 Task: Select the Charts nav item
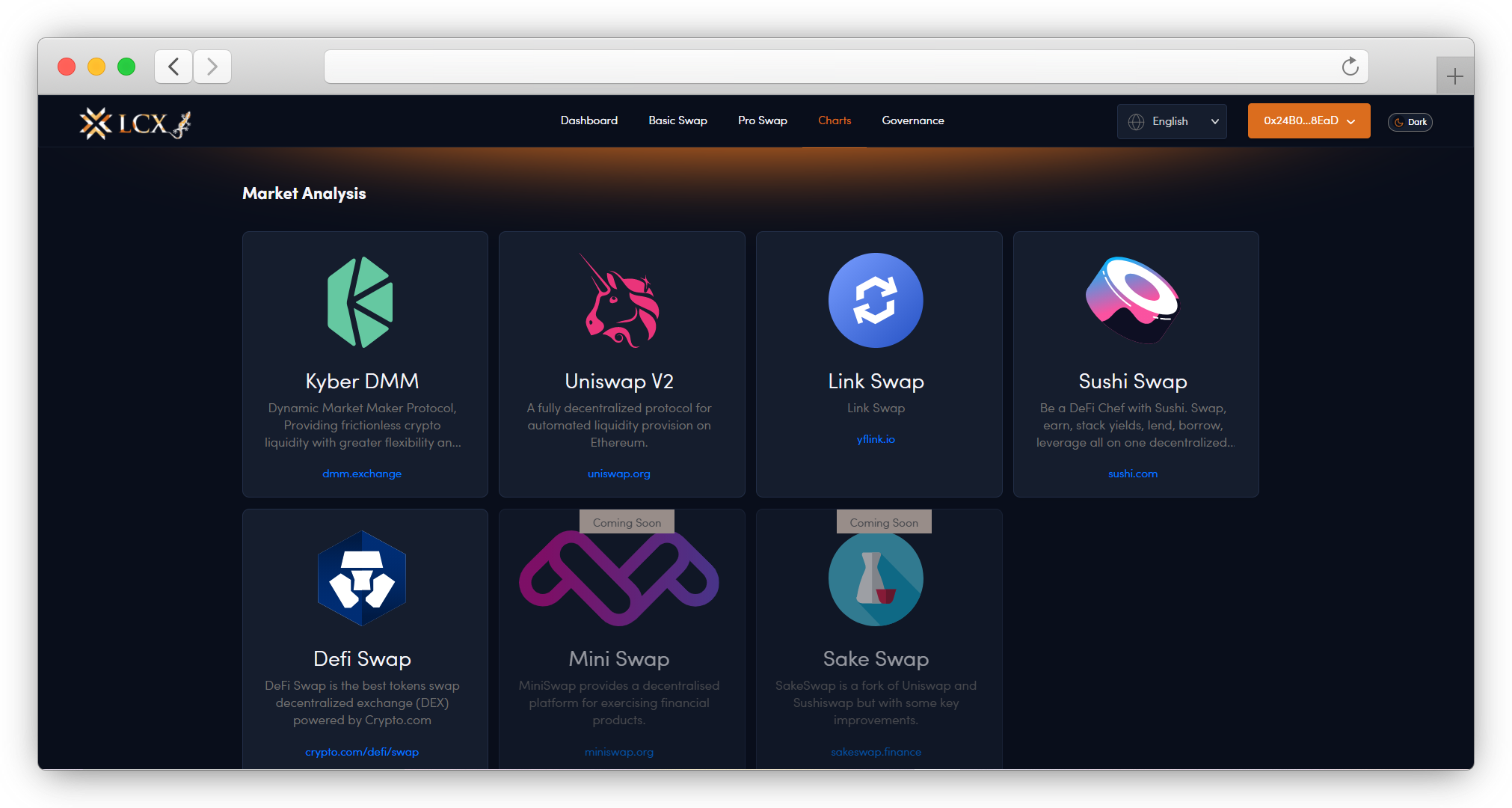coord(835,120)
